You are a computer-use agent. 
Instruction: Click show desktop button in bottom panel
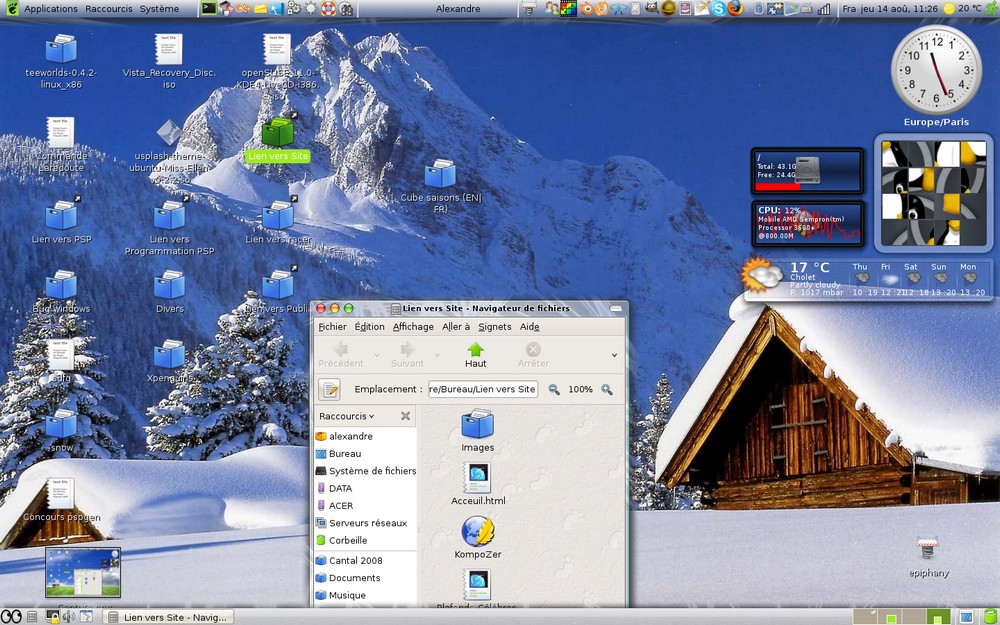[x=967, y=617]
